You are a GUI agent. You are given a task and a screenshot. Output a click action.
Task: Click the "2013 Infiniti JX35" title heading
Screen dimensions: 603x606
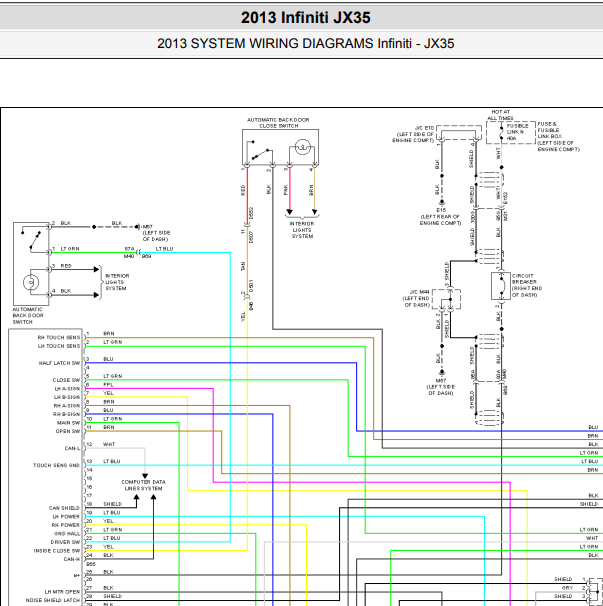tap(305, 18)
